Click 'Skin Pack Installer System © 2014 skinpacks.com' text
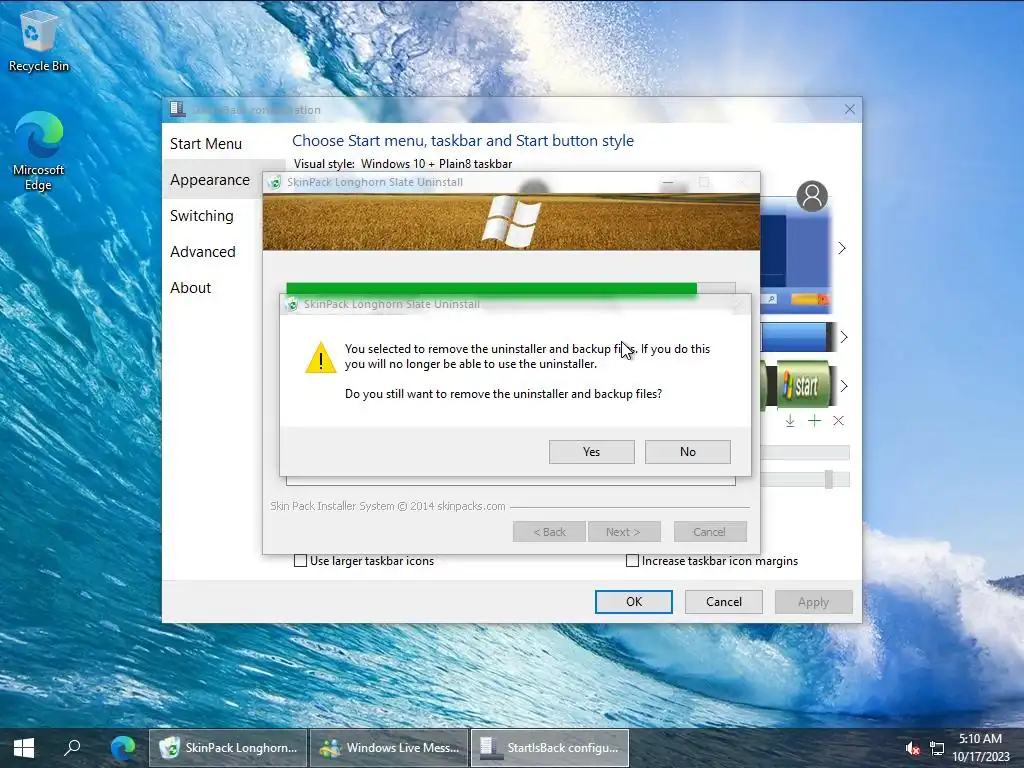The image size is (1024, 768). pyautogui.click(x=388, y=506)
